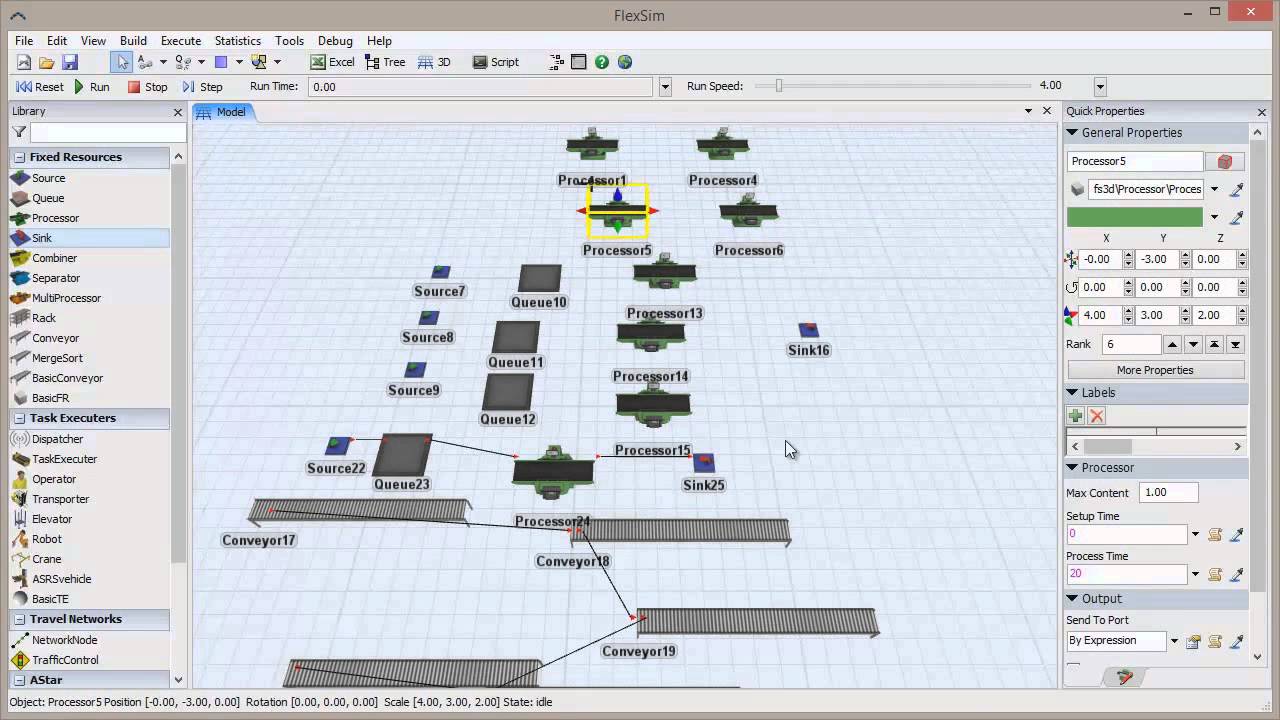Open the Send To Port dropdown
Screen dimensions: 1280x720
coord(1174,641)
